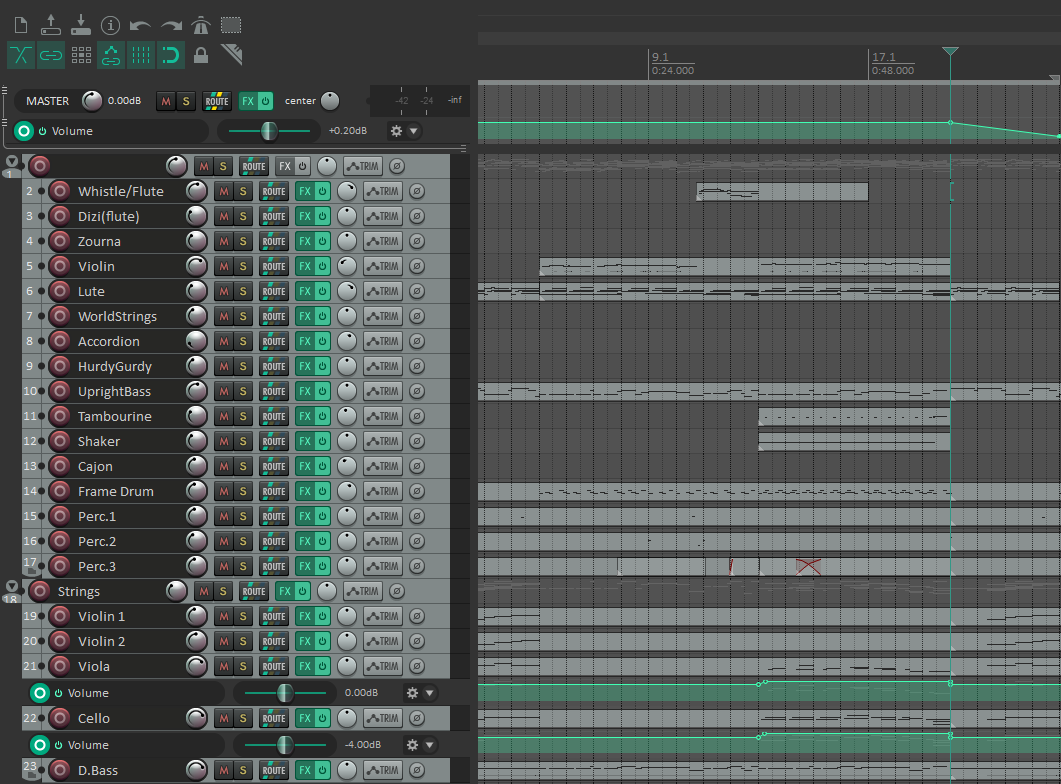Open Master volume envelope dropdown arrow

coord(413,131)
